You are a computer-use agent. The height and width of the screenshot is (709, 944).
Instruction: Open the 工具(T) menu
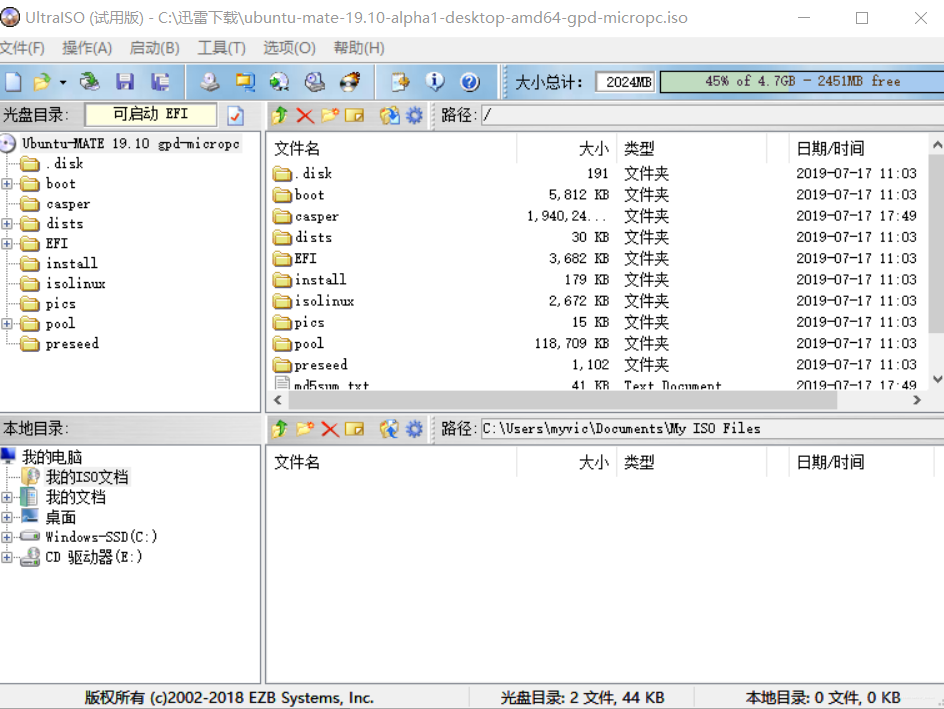point(222,48)
